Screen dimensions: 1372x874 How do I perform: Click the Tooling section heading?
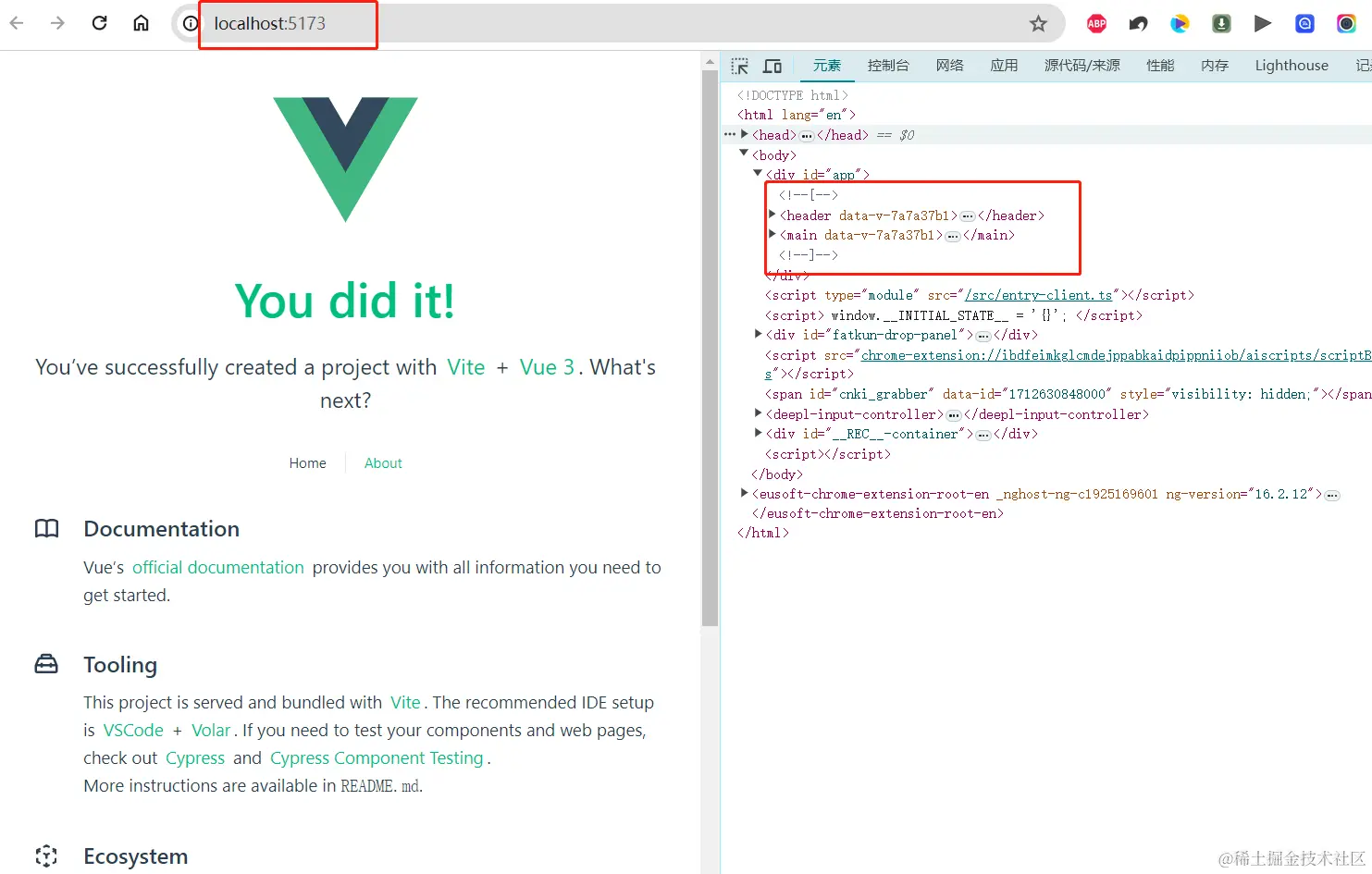click(x=120, y=664)
